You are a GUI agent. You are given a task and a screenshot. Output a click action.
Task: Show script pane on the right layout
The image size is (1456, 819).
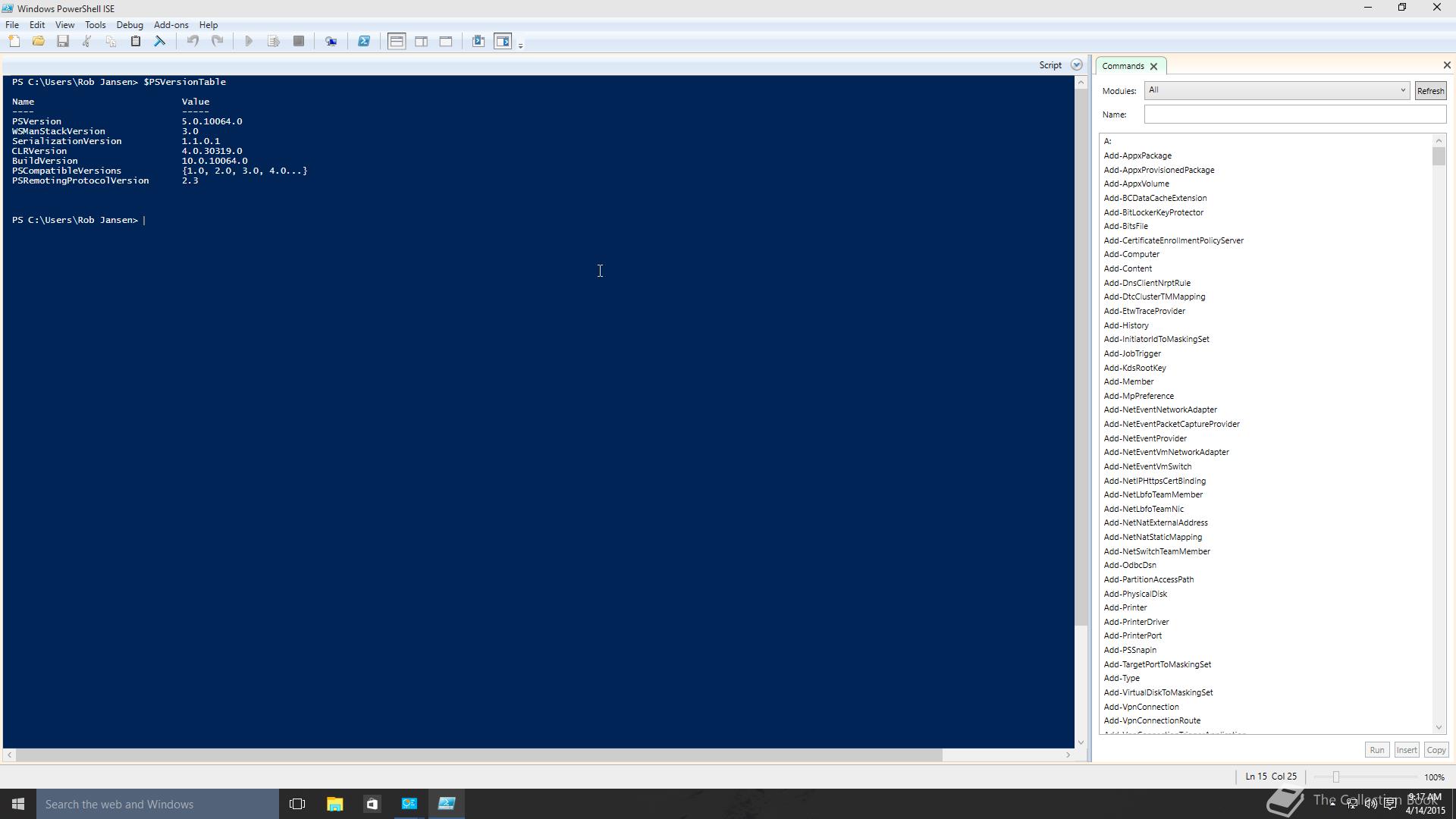click(422, 42)
